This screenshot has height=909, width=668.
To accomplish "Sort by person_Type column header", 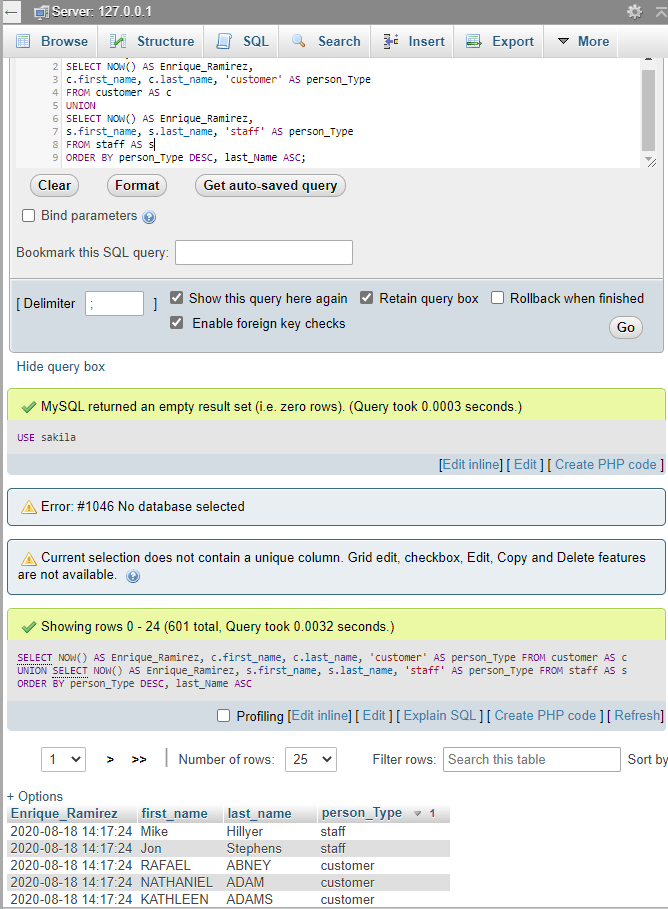I will pos(362,813).
